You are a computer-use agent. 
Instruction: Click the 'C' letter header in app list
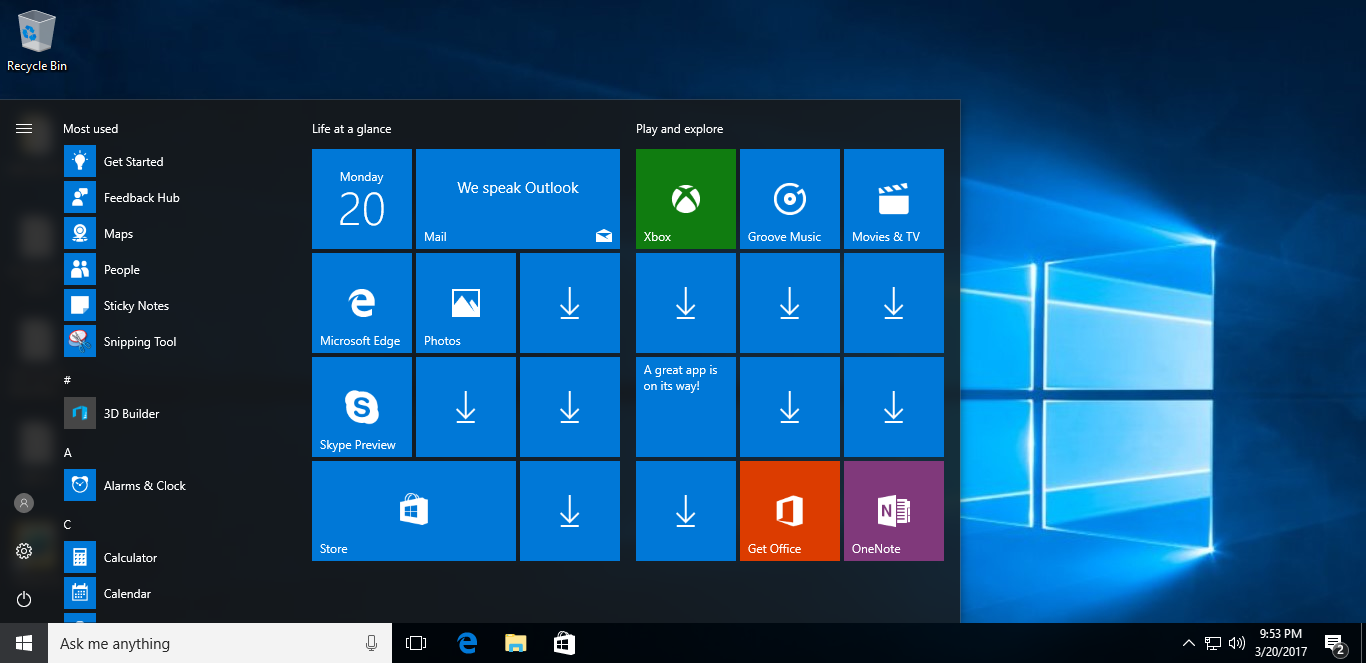[x=68, y=524]
